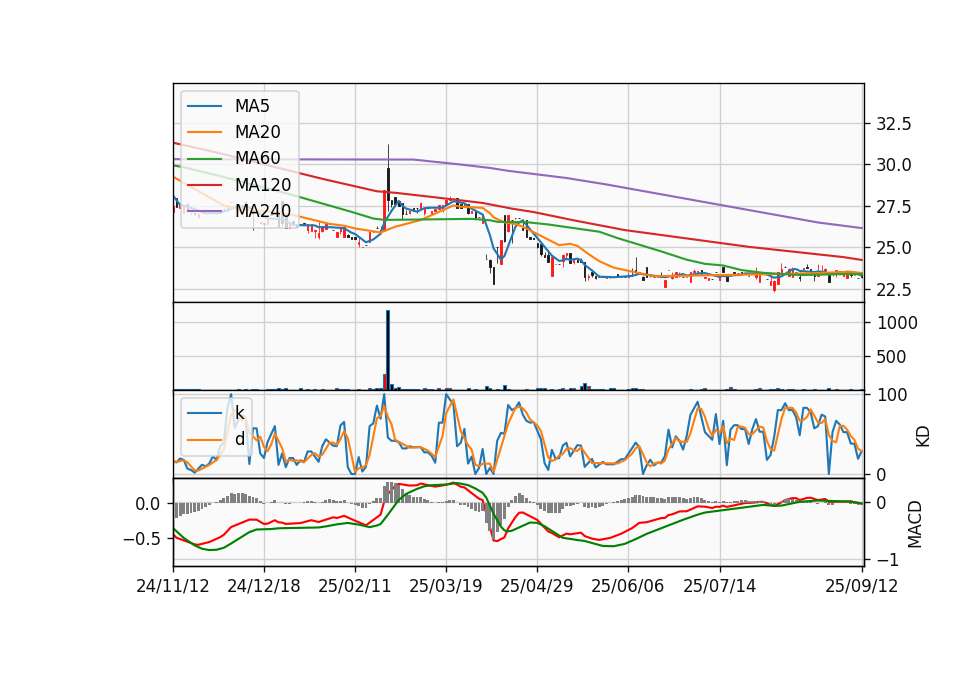Click the MA240 legend label
960x690 pixels.
(263, 211)
